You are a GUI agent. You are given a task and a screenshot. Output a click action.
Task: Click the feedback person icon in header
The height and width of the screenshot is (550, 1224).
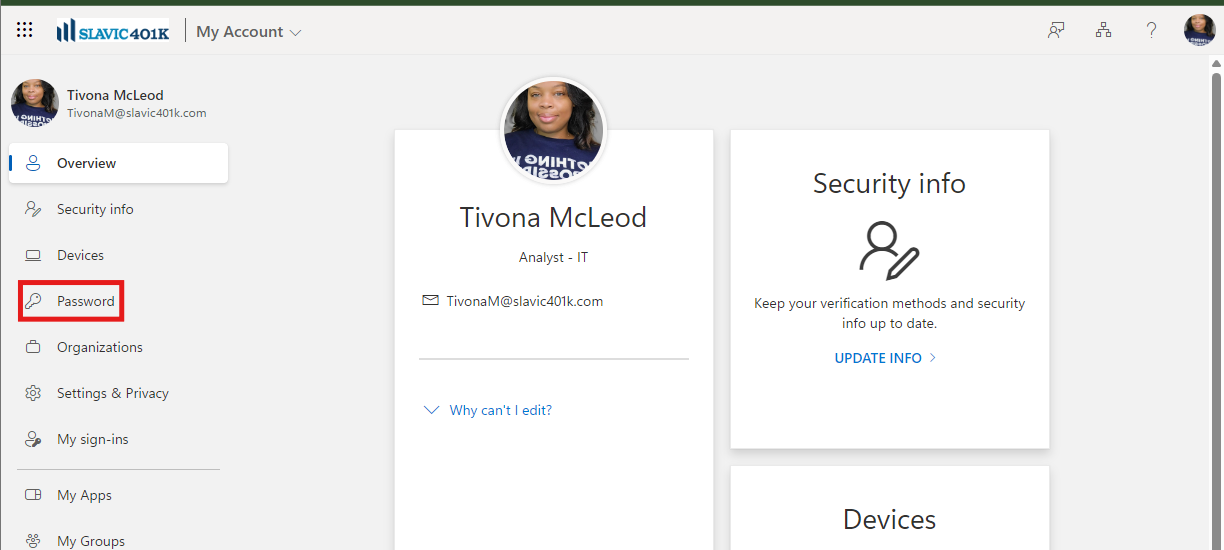pos(1055,31)
